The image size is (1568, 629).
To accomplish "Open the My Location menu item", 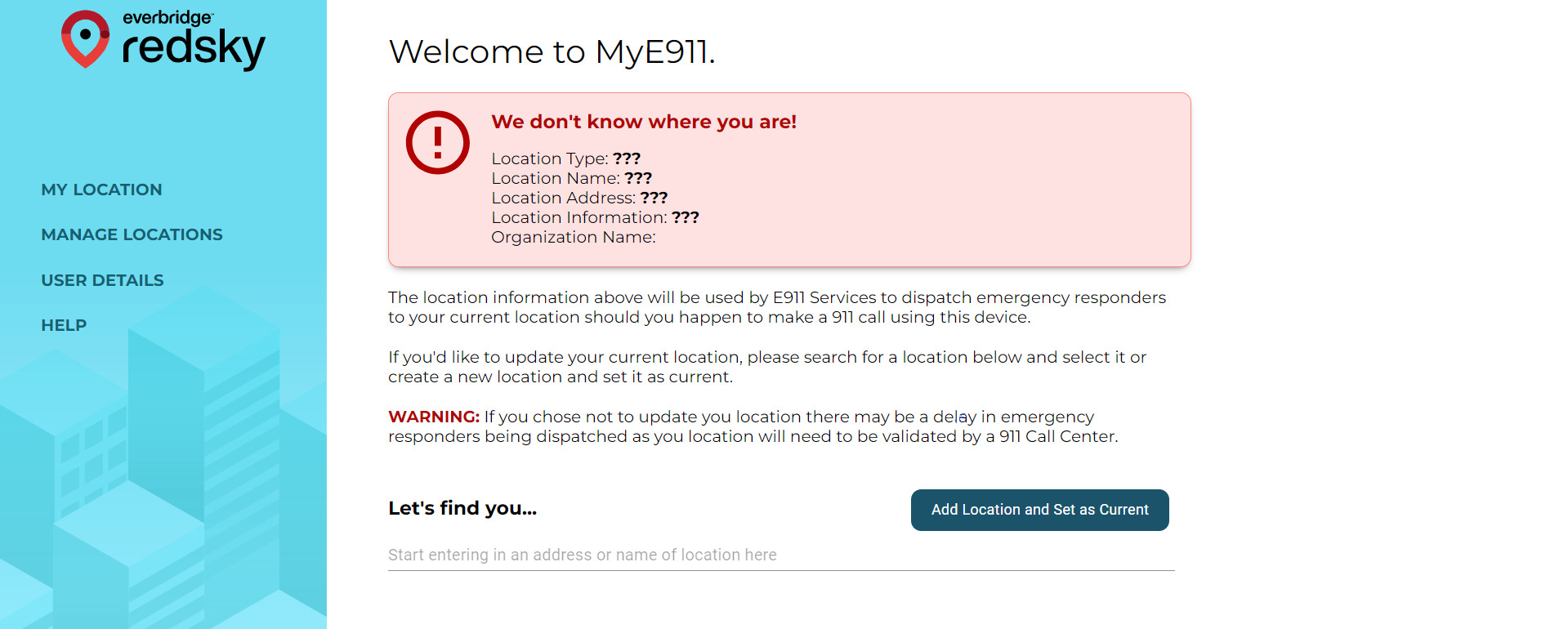I will pos(101,190).
